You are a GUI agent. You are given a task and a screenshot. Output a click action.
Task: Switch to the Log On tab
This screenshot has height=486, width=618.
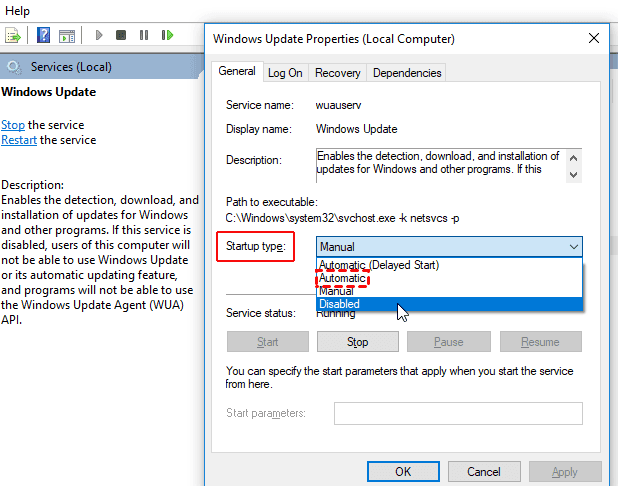(285, 73)
